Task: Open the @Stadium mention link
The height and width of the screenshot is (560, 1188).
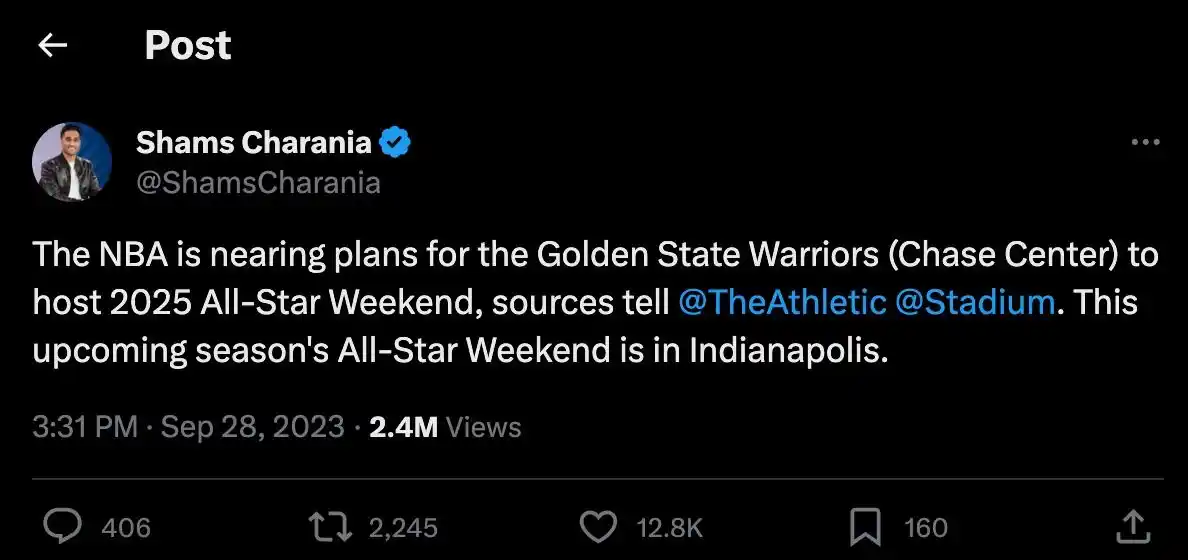Action: point(975,301)
